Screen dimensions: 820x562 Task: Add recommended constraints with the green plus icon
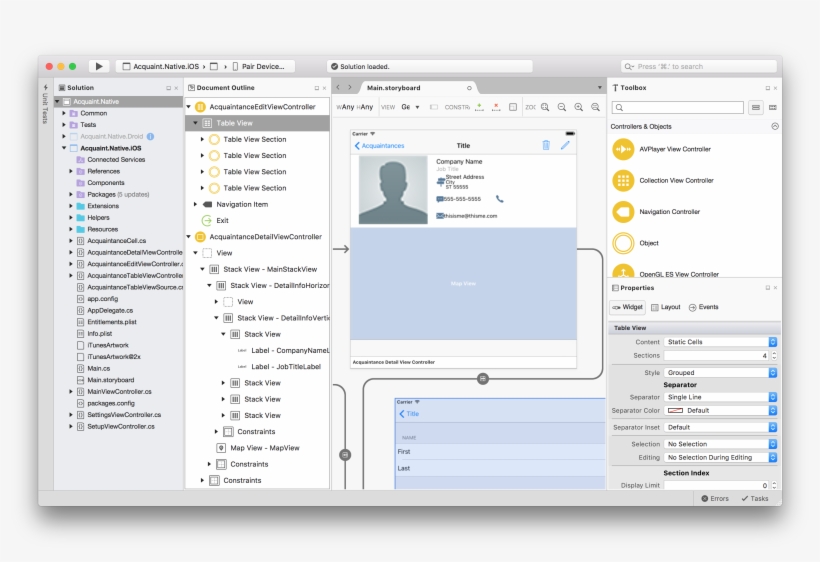479,107
